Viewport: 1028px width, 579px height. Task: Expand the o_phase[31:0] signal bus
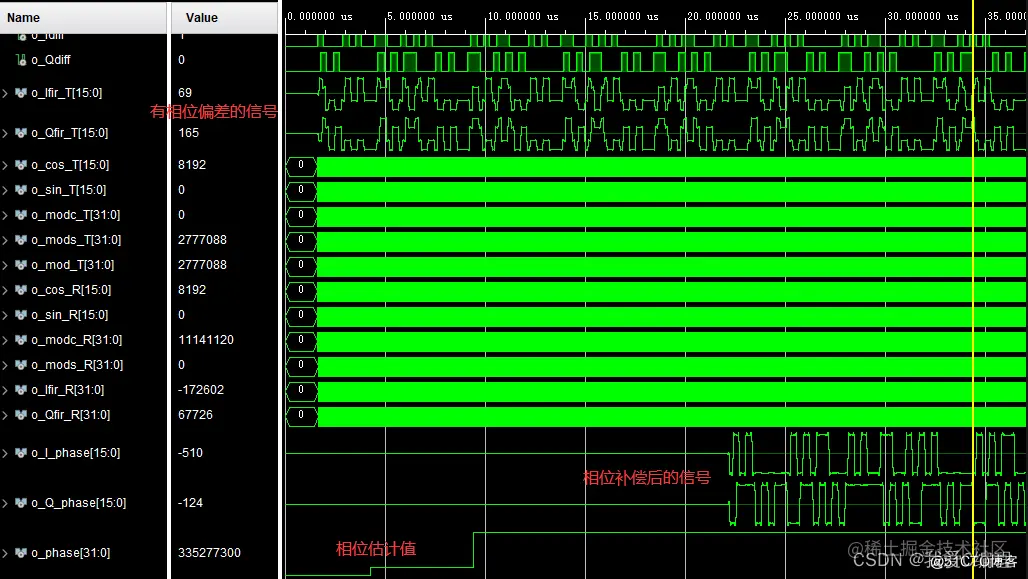tap(5, 553)
